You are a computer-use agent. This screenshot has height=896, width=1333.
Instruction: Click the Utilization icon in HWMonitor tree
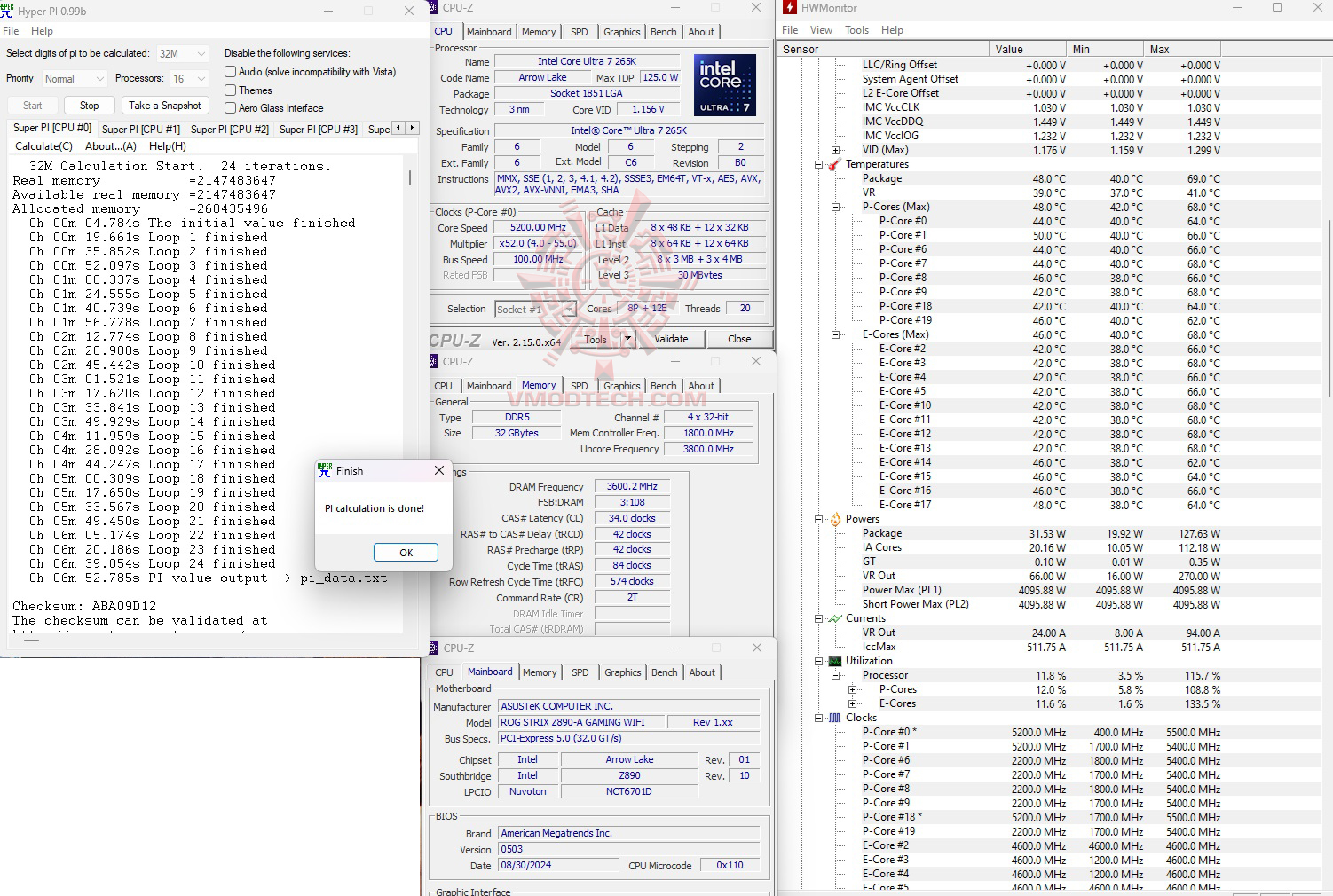click(x=834, y=661)
